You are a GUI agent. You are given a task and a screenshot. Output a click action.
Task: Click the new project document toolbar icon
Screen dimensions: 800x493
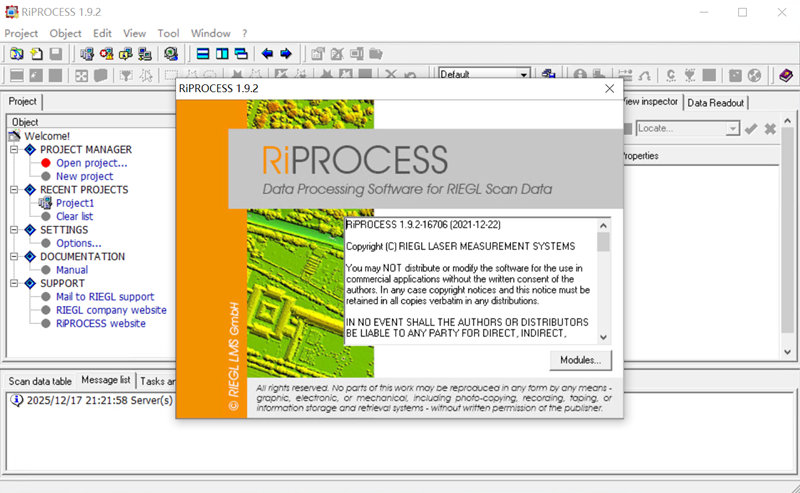coord(37,54)
